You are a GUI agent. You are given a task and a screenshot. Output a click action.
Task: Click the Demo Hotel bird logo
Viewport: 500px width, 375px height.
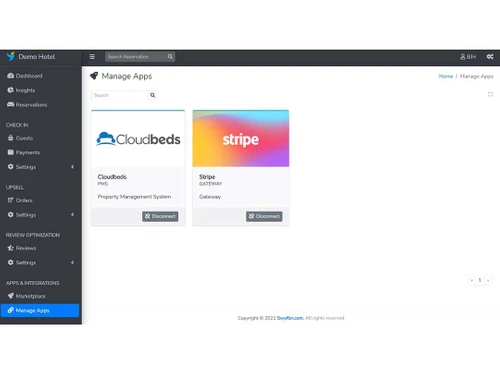(11, 56)
